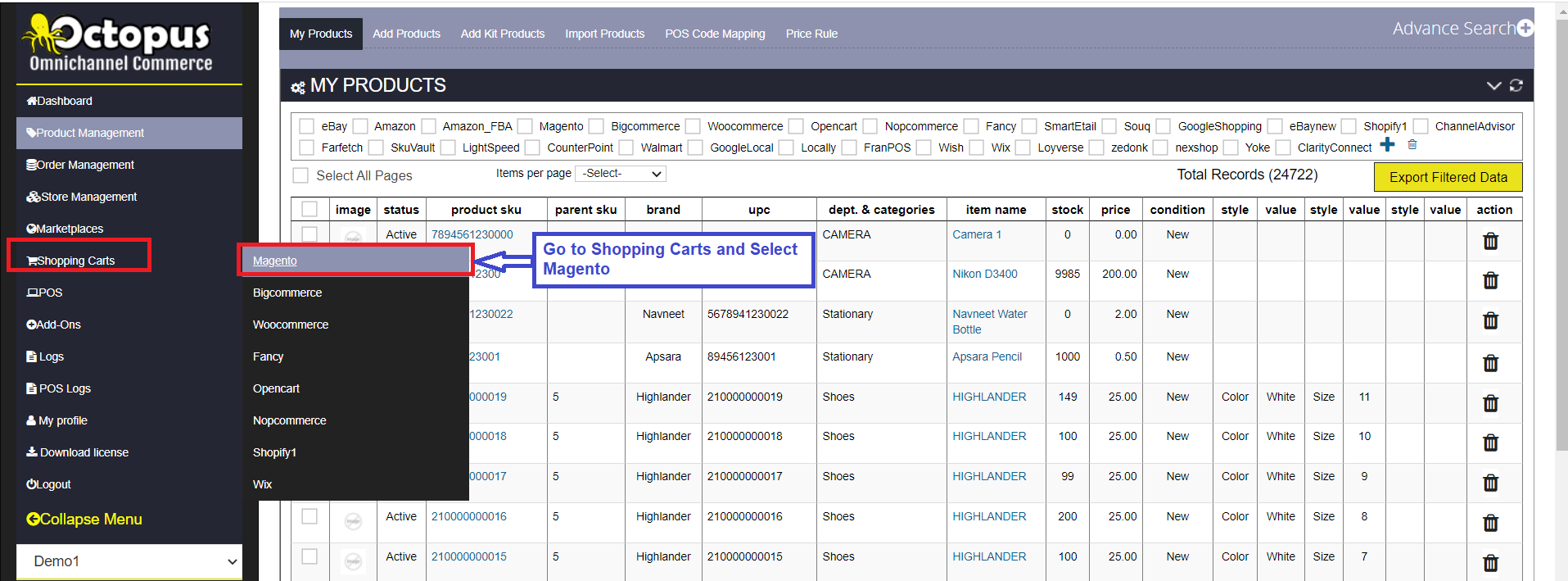This screenshot has width=1568, height=581.
Task: Delete Nikon D3400 product row
Action: [x=1490, y=280]
